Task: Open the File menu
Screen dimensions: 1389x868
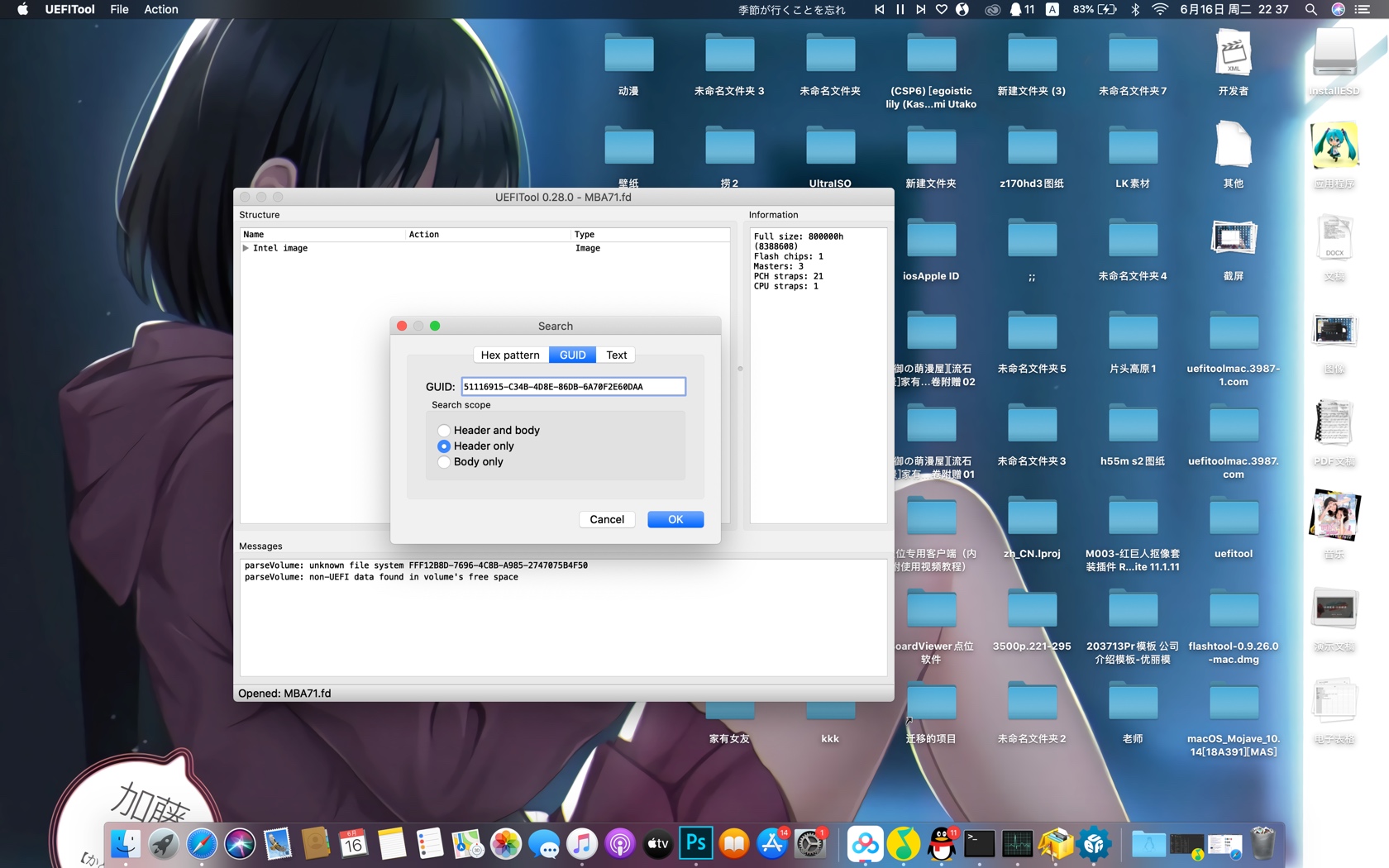Action: point(119,9)
